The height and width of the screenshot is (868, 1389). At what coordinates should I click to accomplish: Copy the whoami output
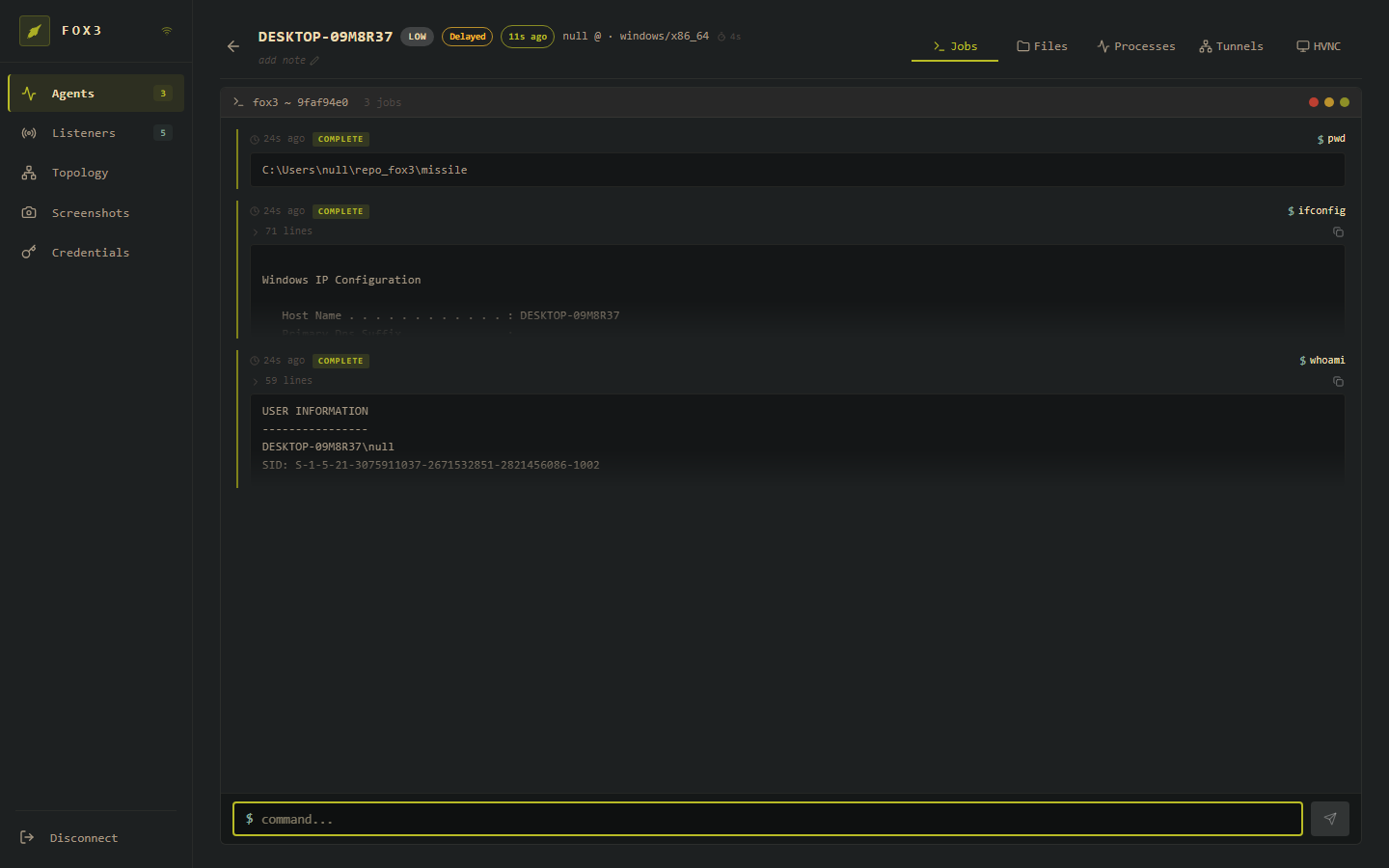1338,381
